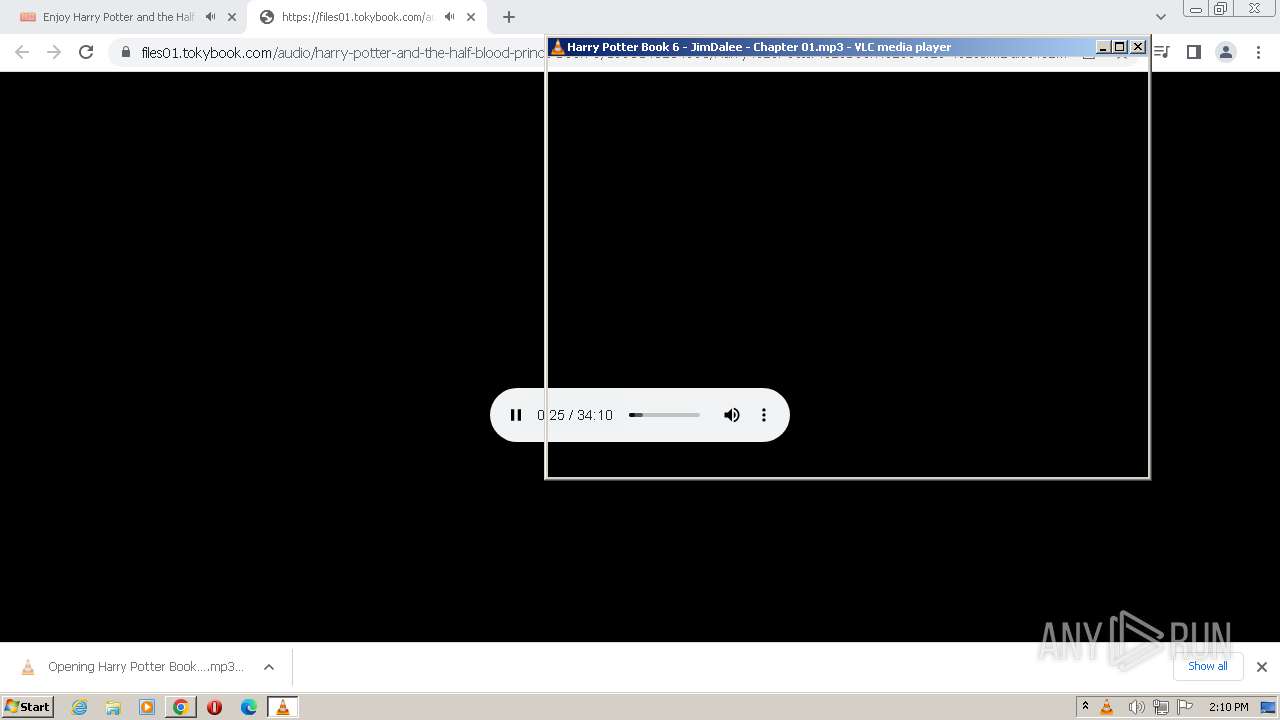The image size is (1280, 720).
Task: Close the Chrome downloads bar
Action: click(1262, 667)
